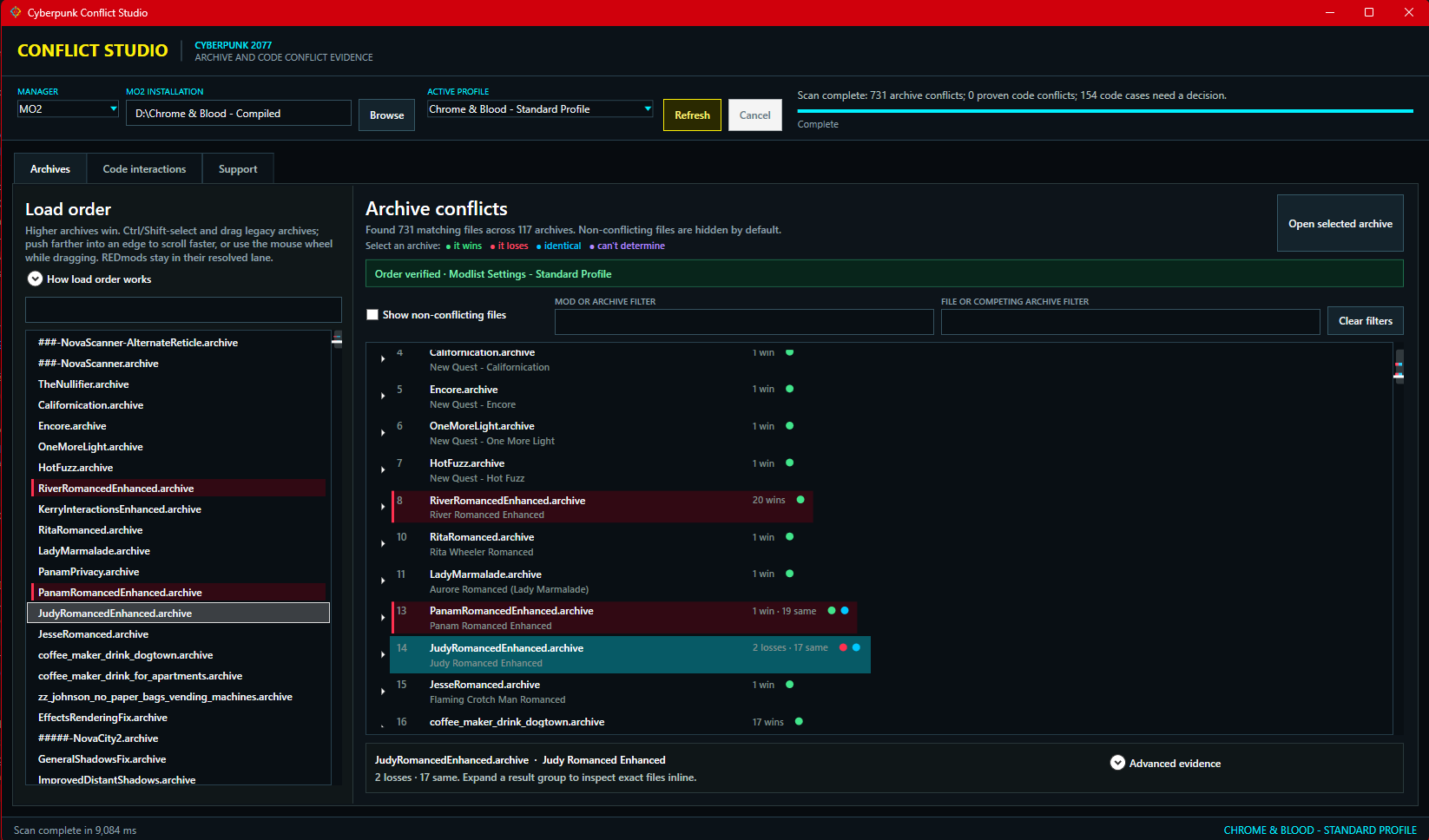Switch to the Archives tab
Screen dimensions: 1429x840
50,168
